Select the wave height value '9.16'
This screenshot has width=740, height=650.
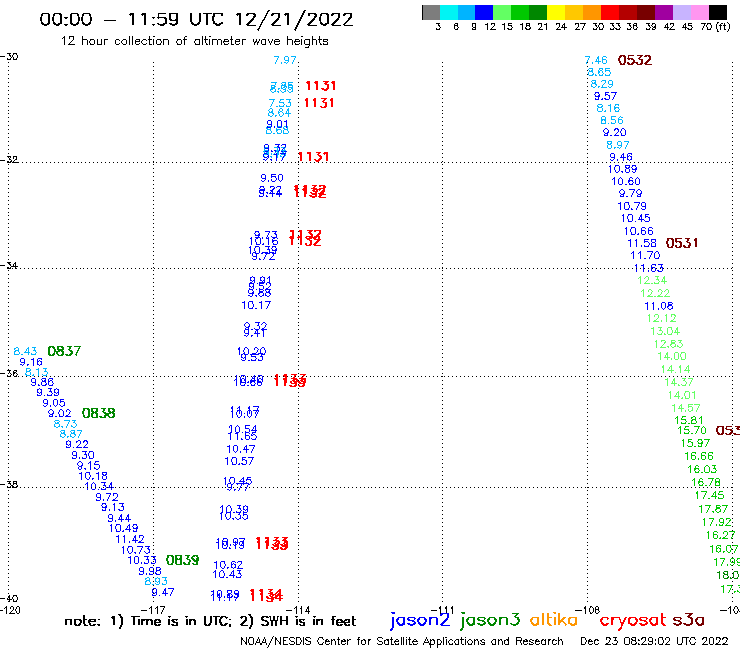click(x=31, y=362)
